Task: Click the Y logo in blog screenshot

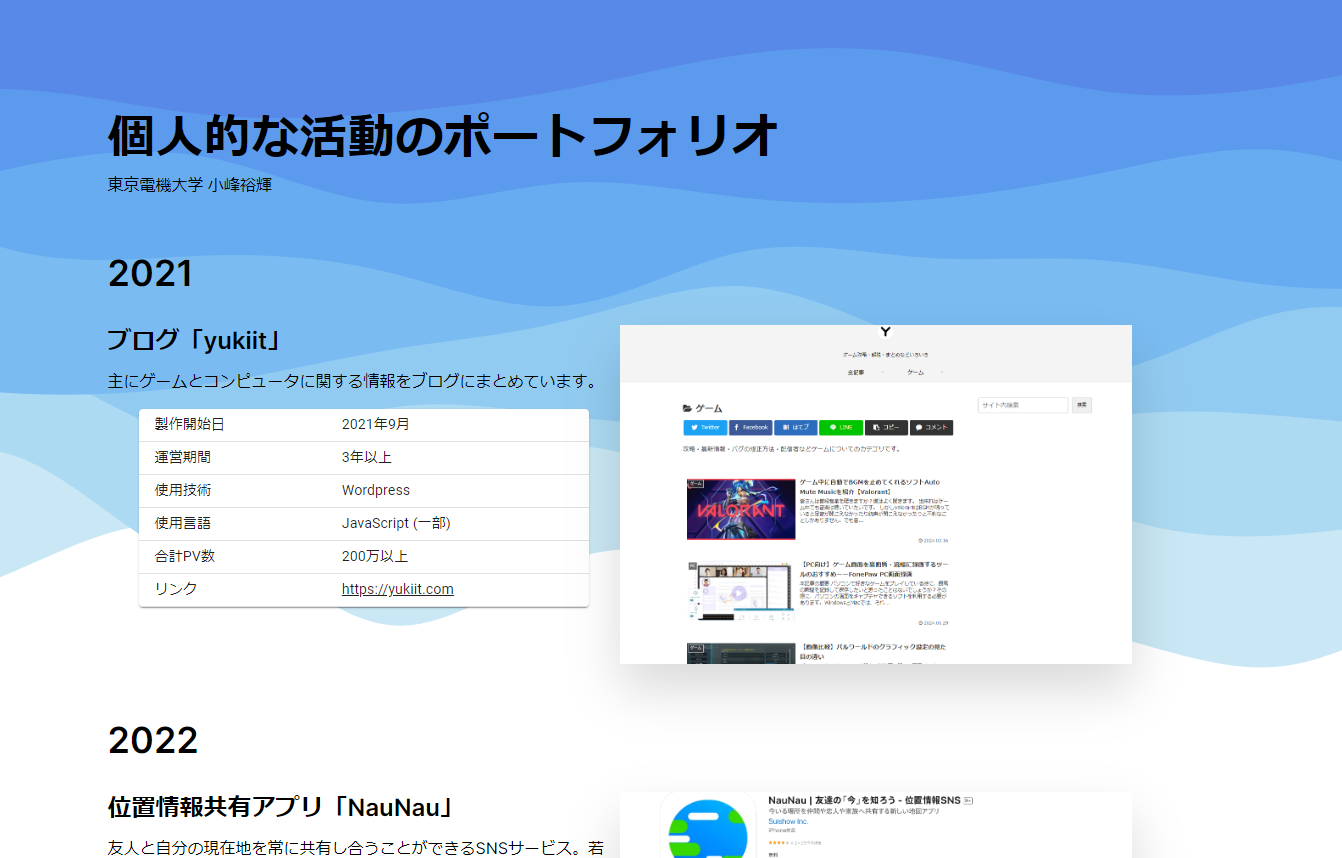Action: coord(885,332)
